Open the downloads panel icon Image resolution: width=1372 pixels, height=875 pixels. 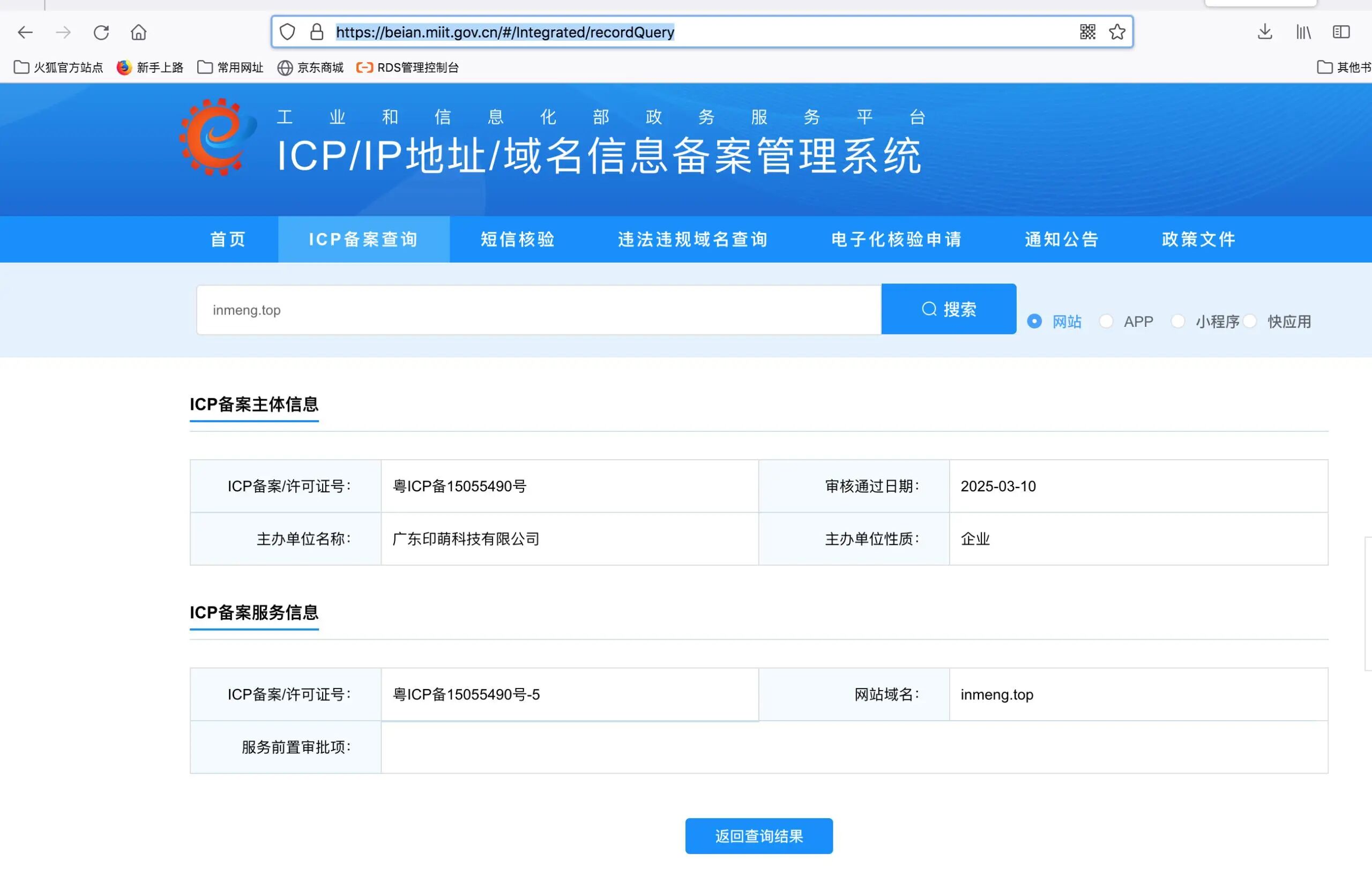(1264, 32)
